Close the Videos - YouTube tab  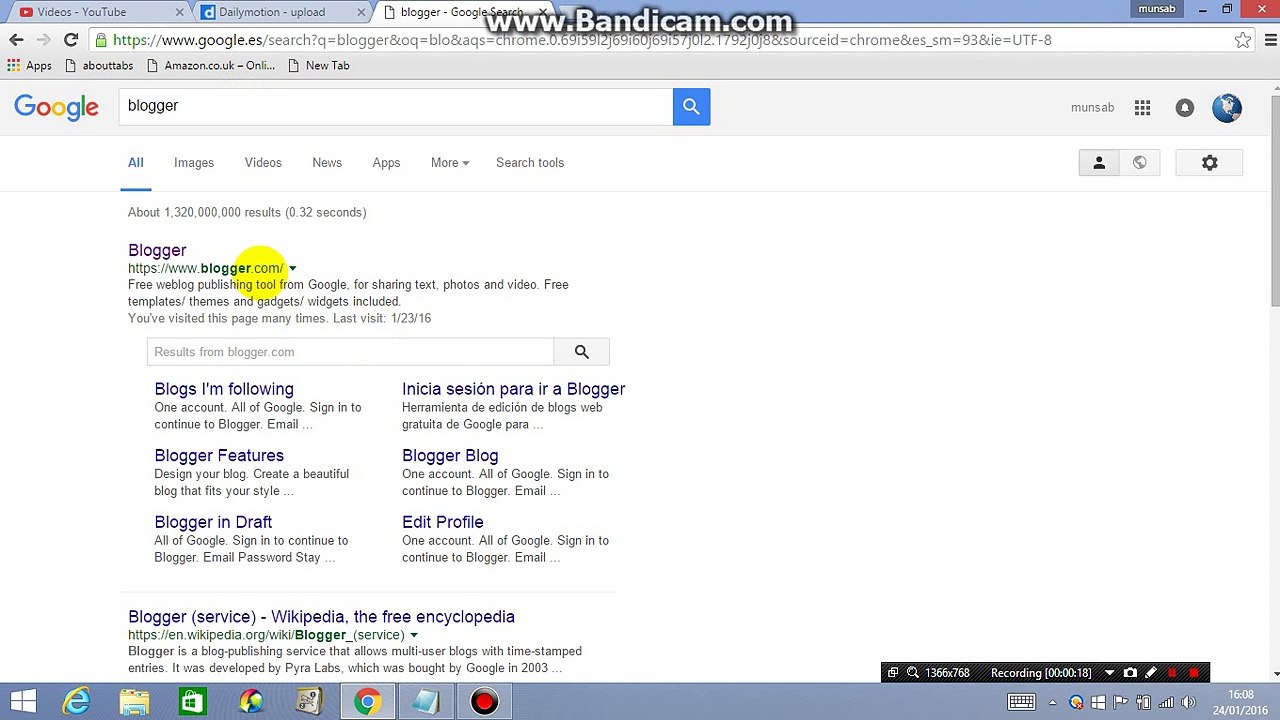180,12
